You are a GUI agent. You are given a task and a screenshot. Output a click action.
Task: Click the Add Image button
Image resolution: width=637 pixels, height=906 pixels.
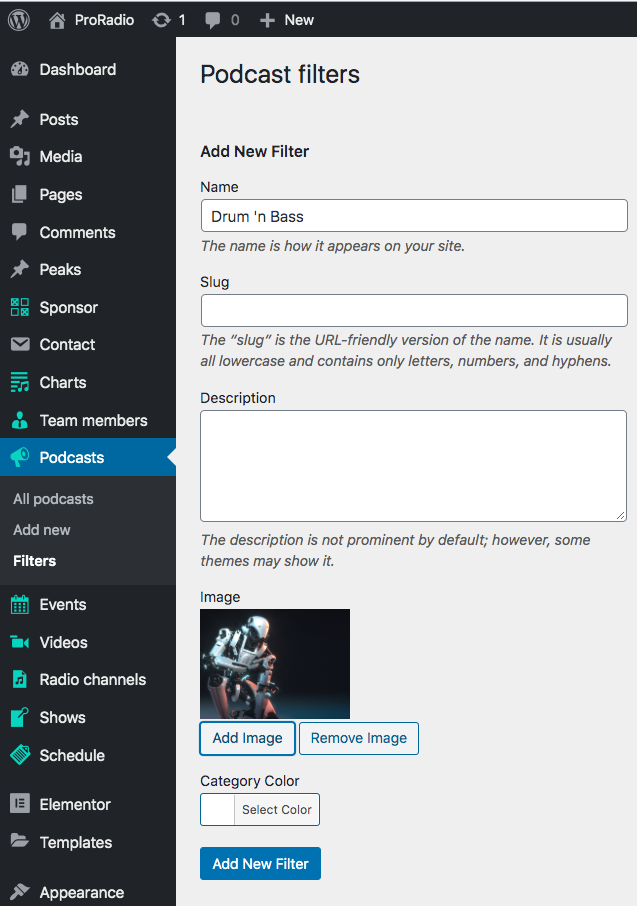click(247, 738)
